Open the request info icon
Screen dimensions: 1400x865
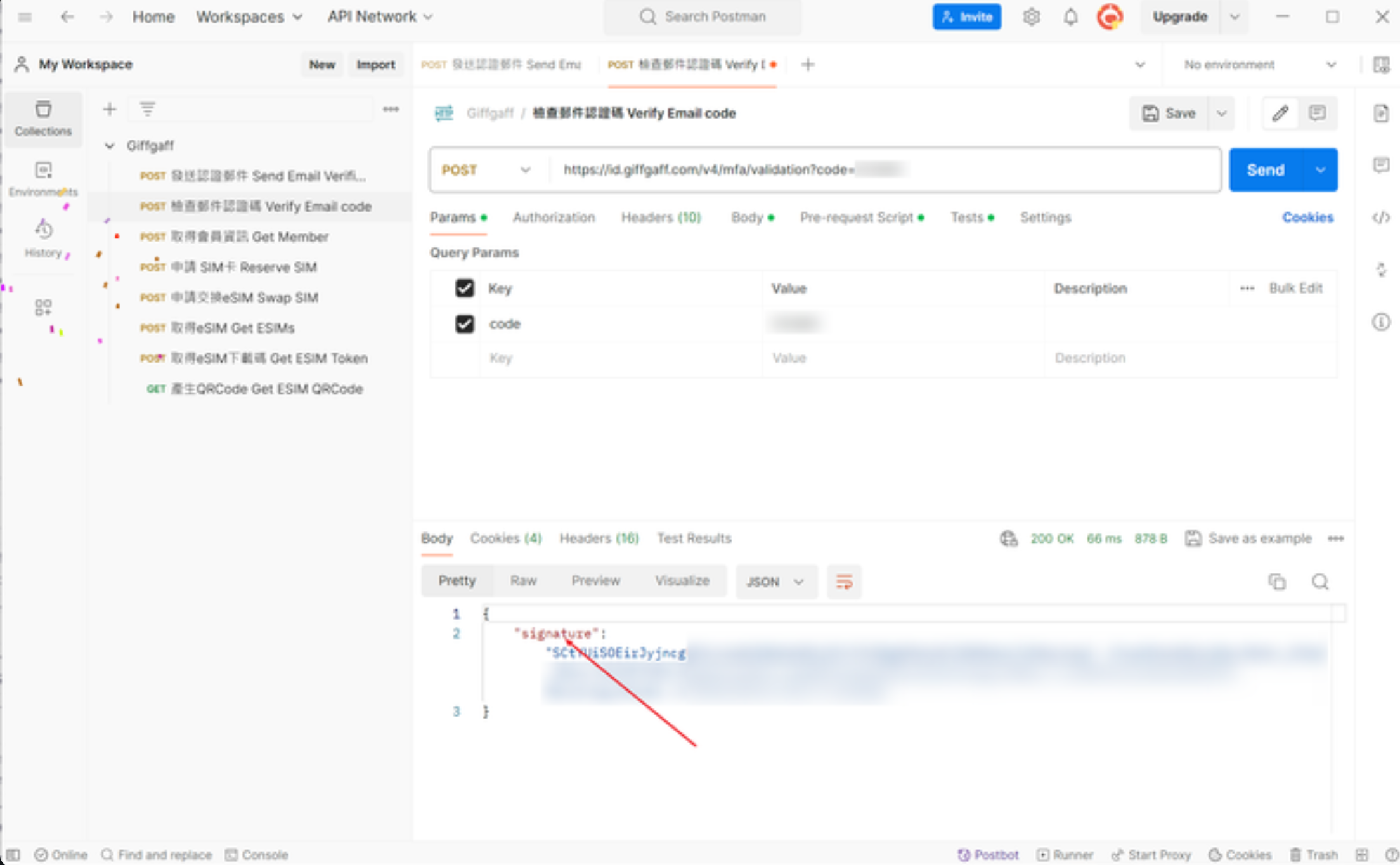(1381, 322)
